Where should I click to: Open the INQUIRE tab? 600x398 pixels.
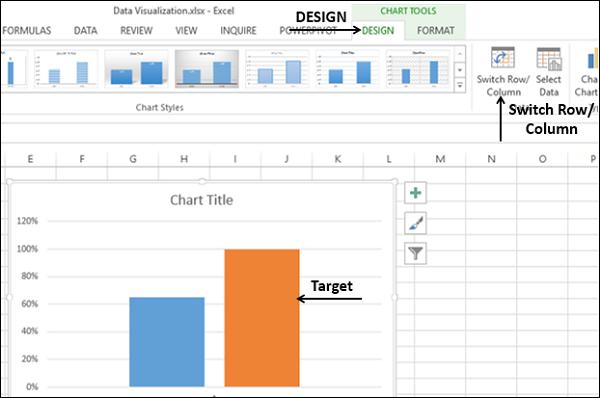[238, 31]
